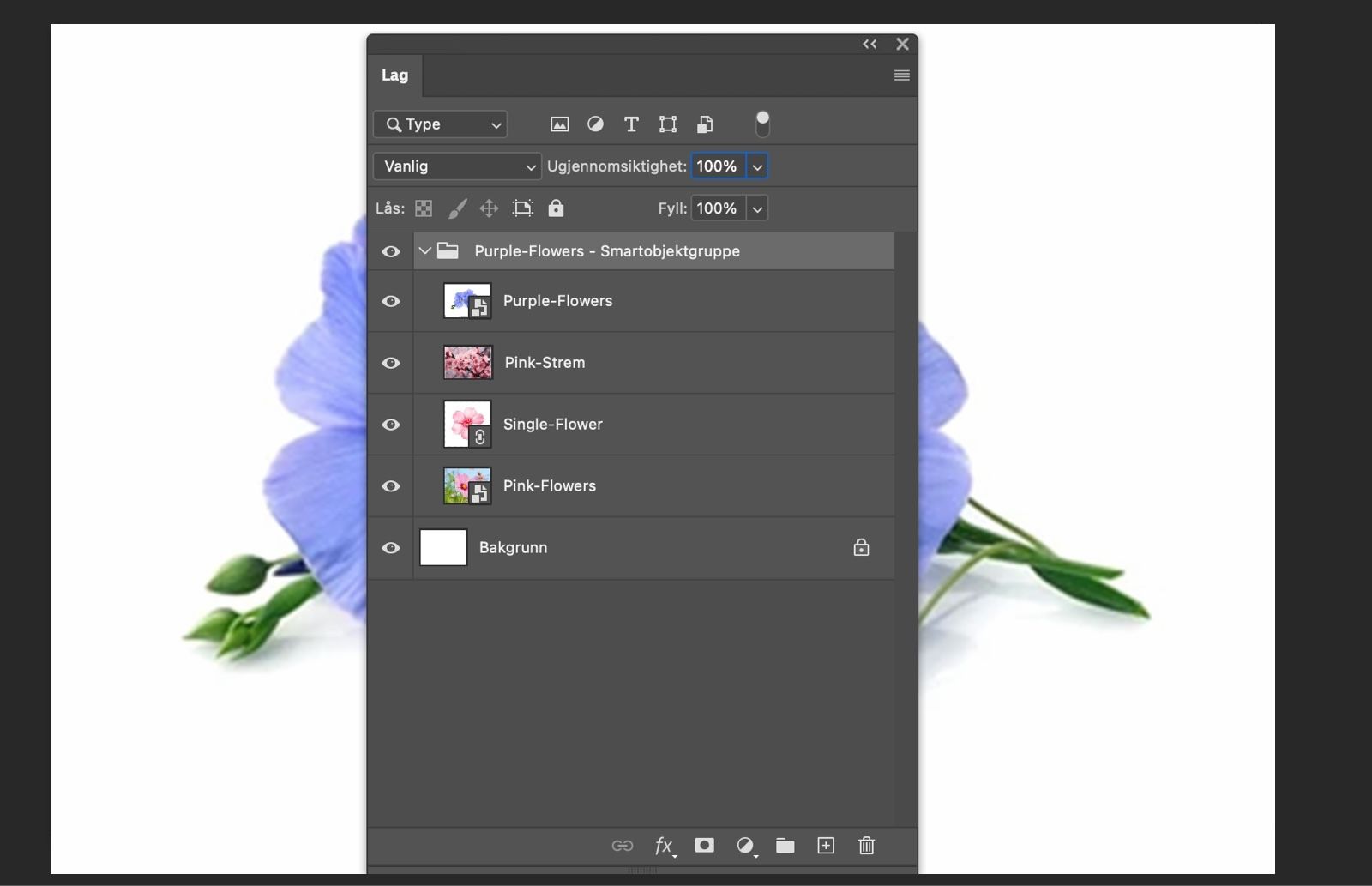This screenshot has width=1372, height=886.
Task: Click the lock image pixels brush icon
Action: [x=457, y=208]
